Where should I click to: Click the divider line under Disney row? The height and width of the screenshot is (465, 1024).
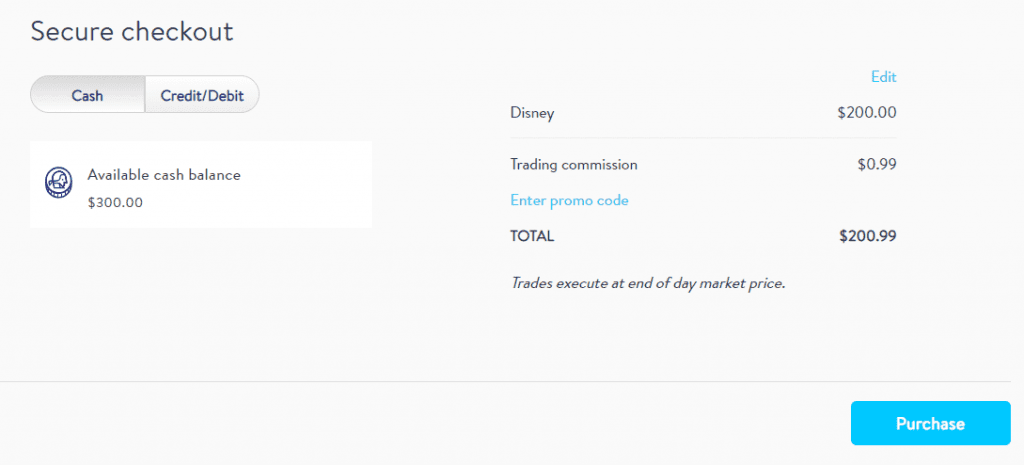coord(703,138)
